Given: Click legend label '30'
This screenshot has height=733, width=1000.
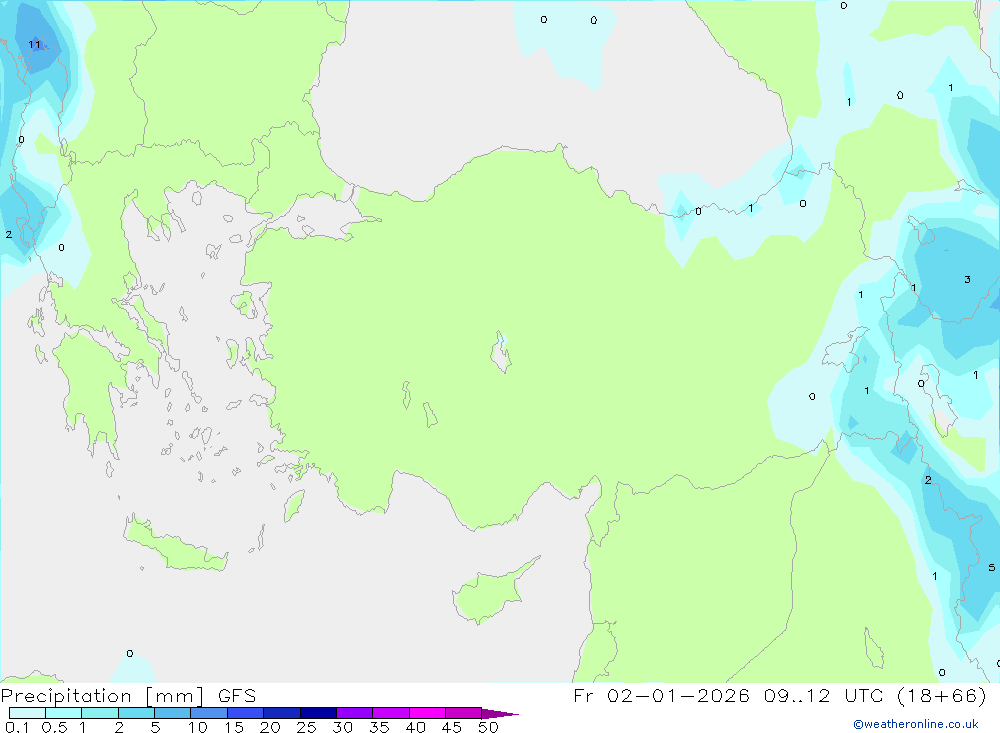Looking at the screenshot, I should (342, 727).
